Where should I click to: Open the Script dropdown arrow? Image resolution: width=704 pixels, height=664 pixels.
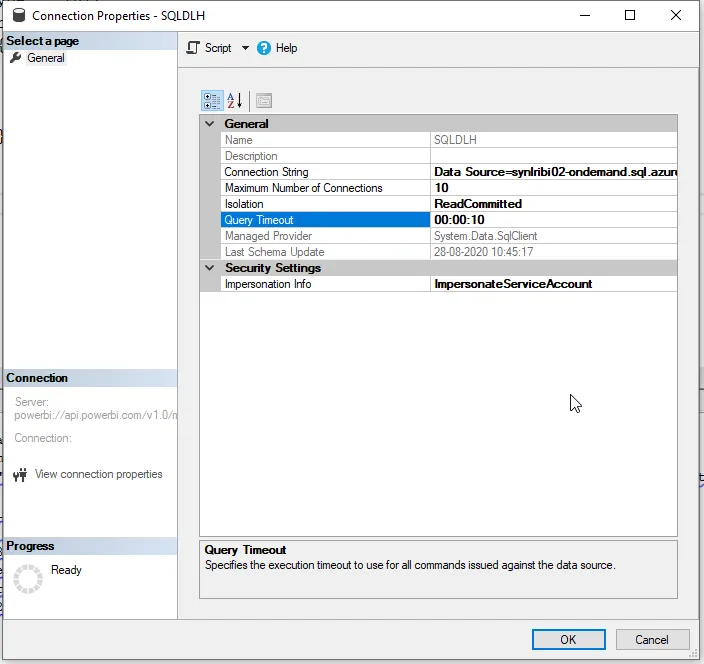pyautogui.click(x=245, y=48)
